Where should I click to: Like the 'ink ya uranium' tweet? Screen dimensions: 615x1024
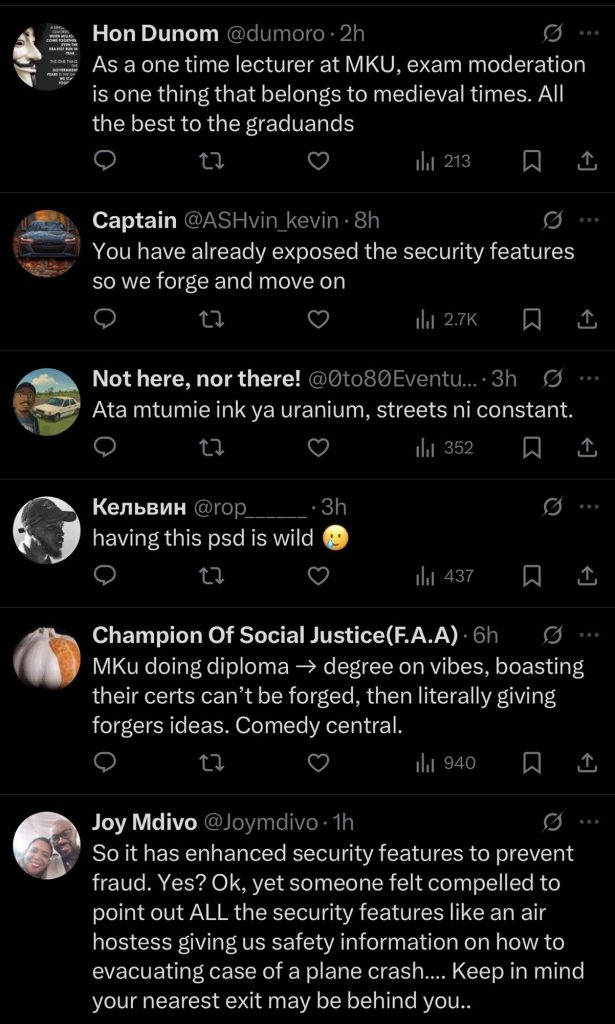[318, 447]
